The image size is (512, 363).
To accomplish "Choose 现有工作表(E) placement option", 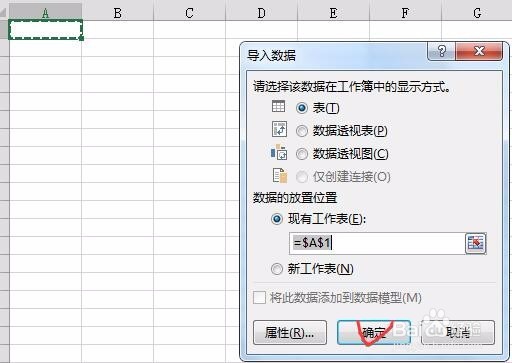I will click(x=277, y=219).
